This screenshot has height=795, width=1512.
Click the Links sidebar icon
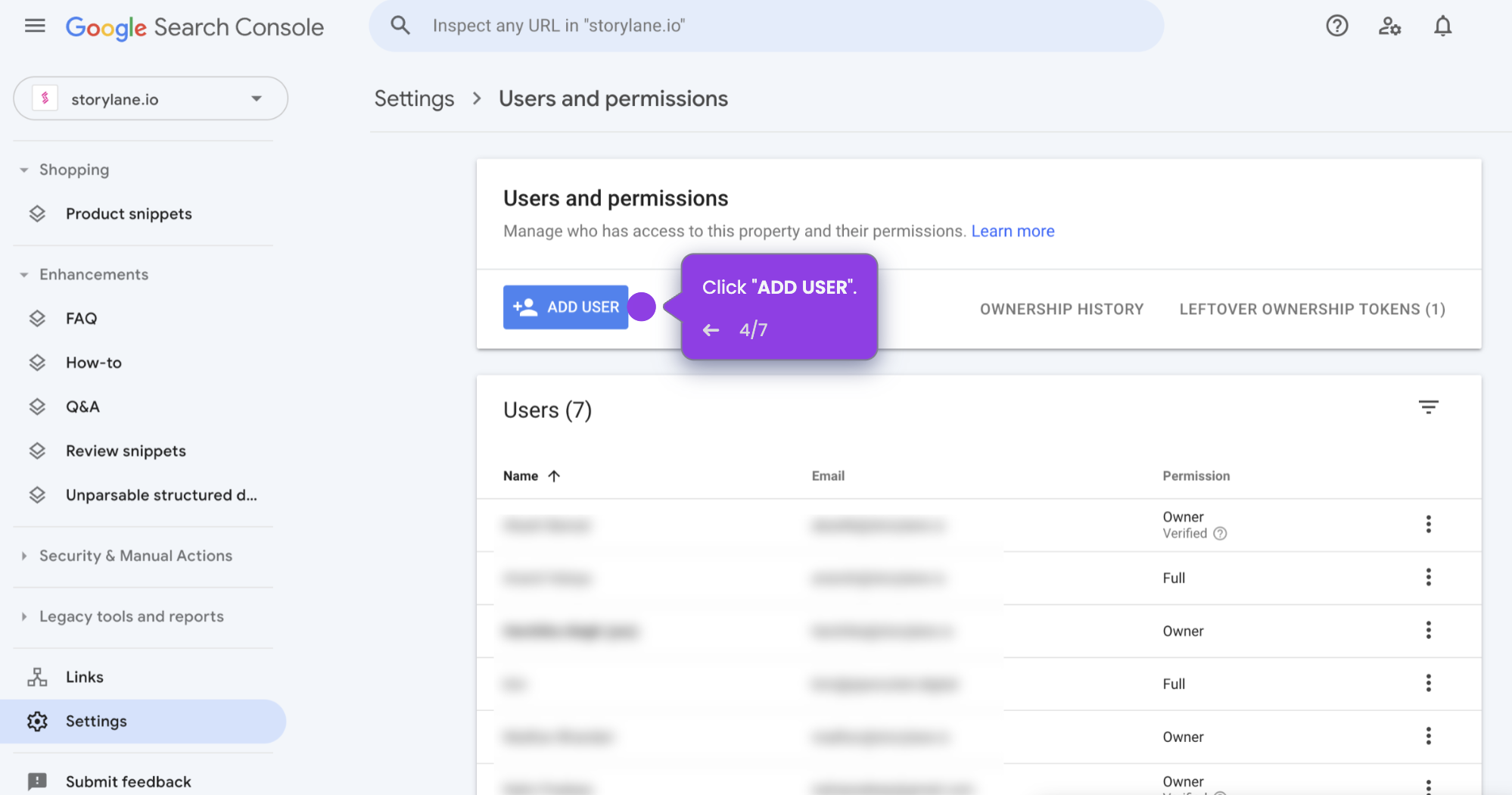point(37,676)
